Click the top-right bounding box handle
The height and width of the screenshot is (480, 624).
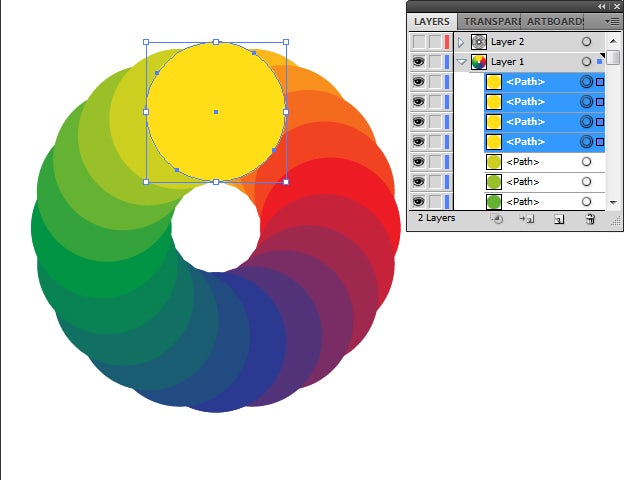tap(286, 42)
